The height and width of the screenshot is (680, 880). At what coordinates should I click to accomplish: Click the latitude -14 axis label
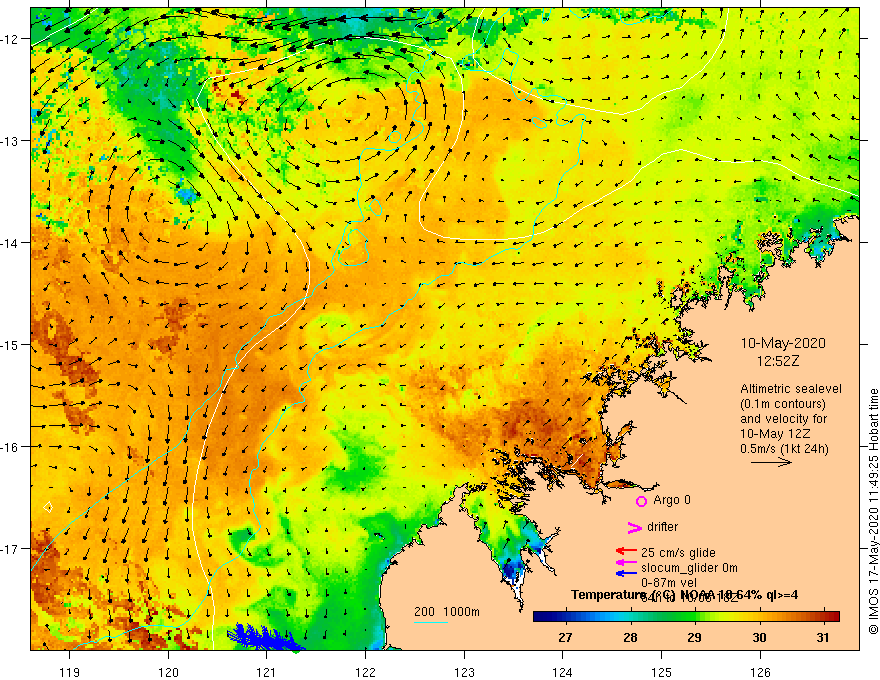pos(10,243)
